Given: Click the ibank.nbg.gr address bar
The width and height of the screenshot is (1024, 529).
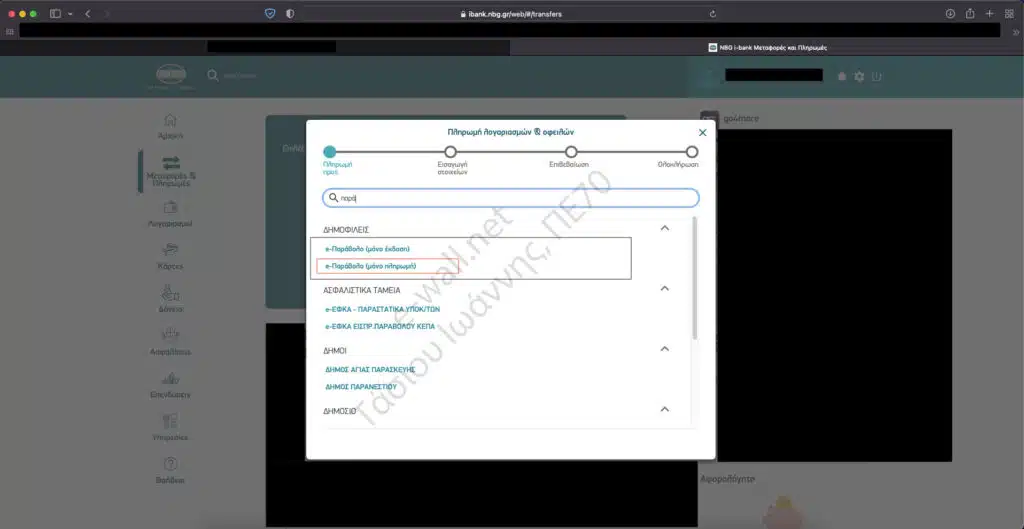Looking at the screenshot, I should 511,14.
